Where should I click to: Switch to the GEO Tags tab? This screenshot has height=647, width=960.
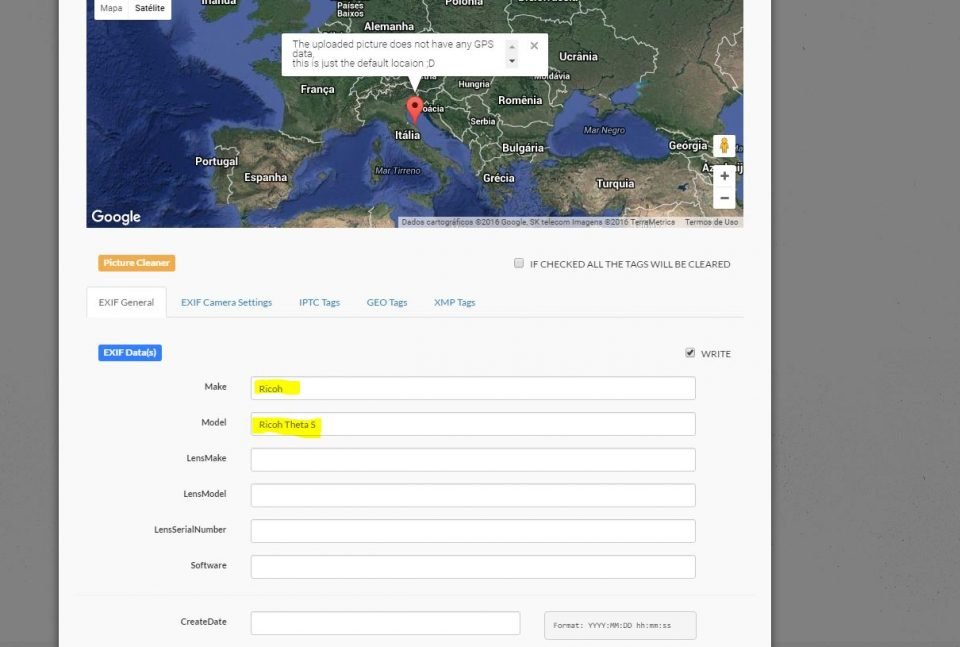click(x=387, y=302)
